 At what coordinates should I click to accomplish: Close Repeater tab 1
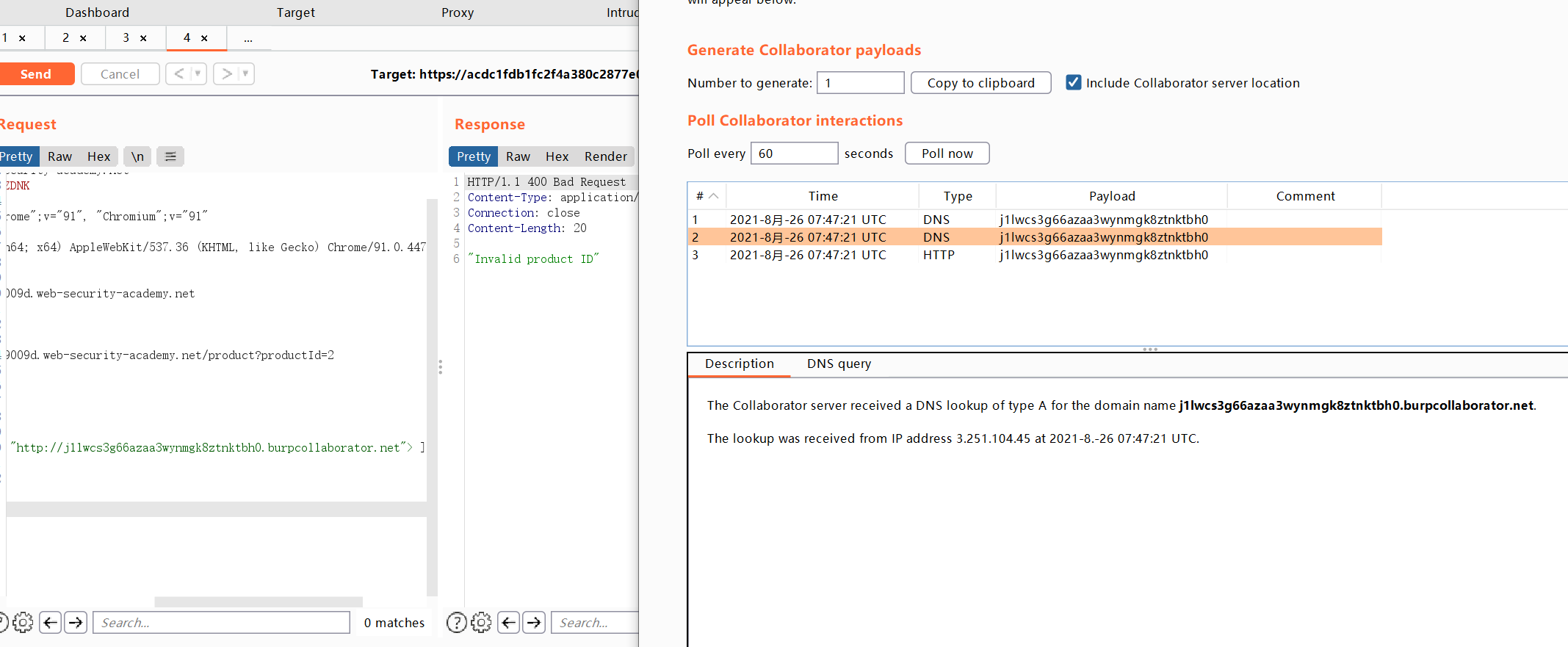[x=22, y=38]
